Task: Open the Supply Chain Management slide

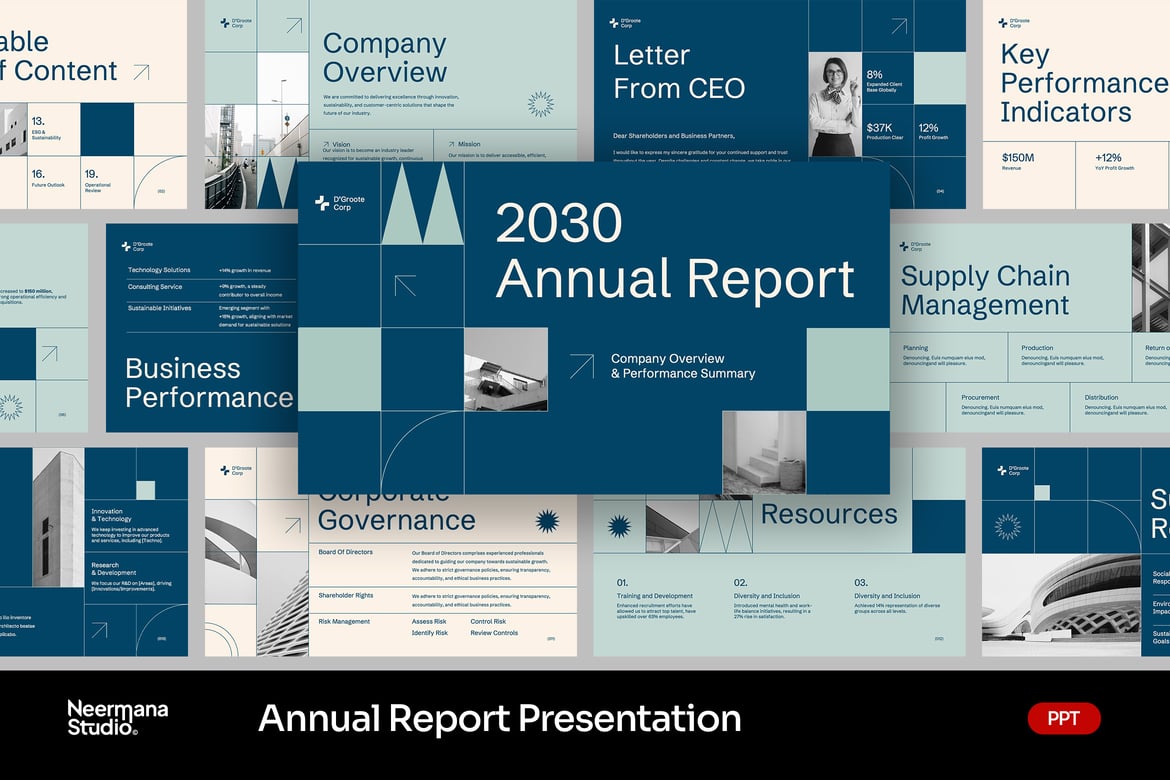Action: (x=1030, y=328)
